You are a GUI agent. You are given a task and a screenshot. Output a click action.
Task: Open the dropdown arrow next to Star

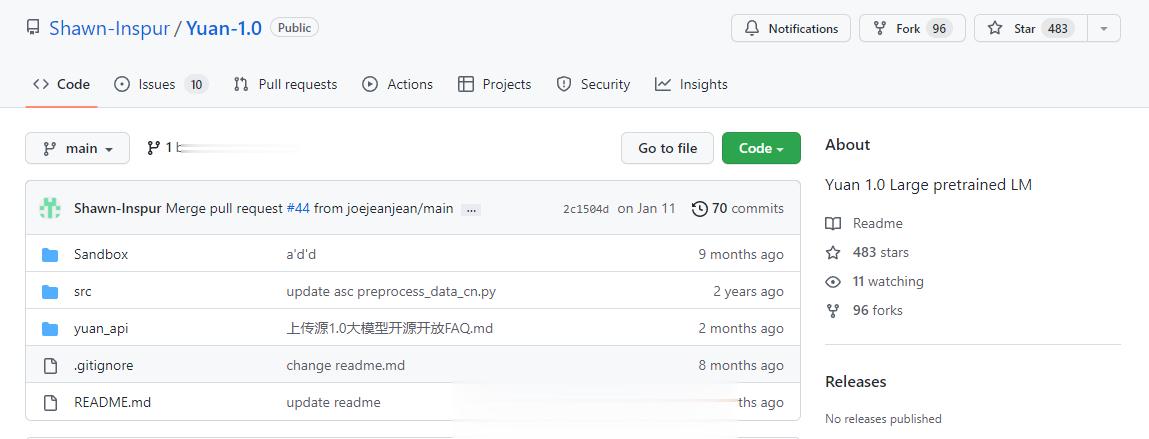tap(1104, 29)
